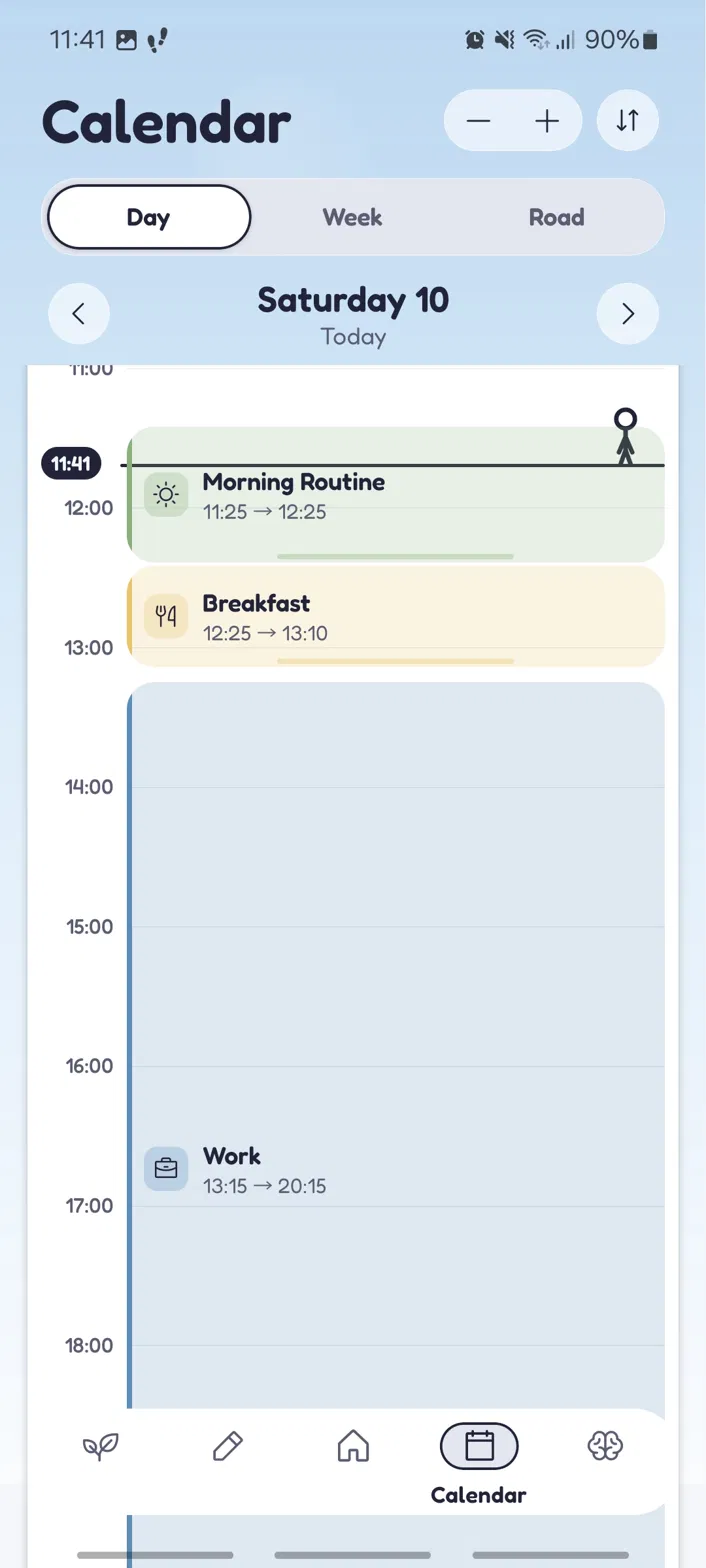Open the Morning Routine event
This screenshot has width=706, height=1568.
pyautogui.click(x=396, y=495)
